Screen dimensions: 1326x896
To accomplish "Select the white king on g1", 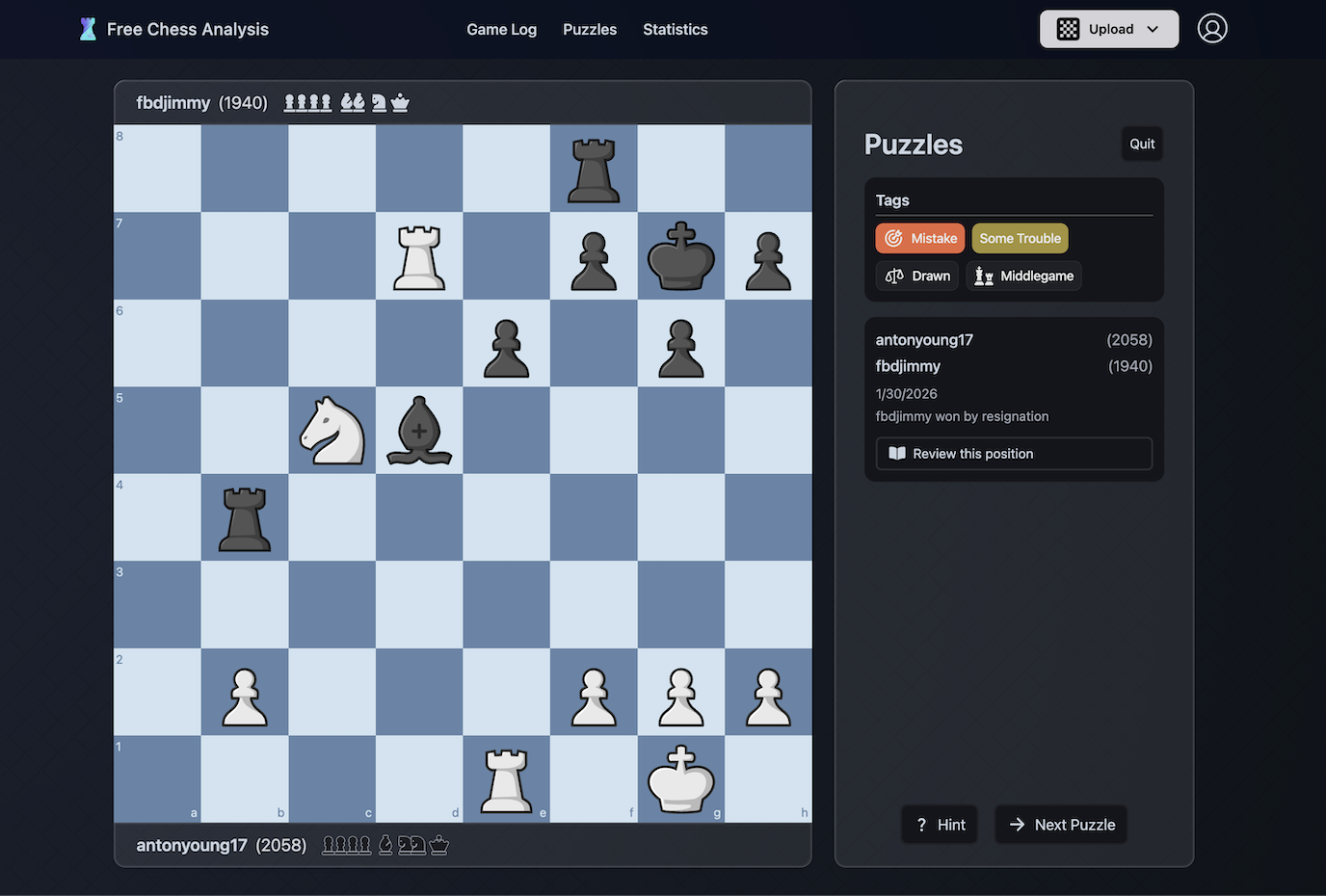I will (681, 779).
